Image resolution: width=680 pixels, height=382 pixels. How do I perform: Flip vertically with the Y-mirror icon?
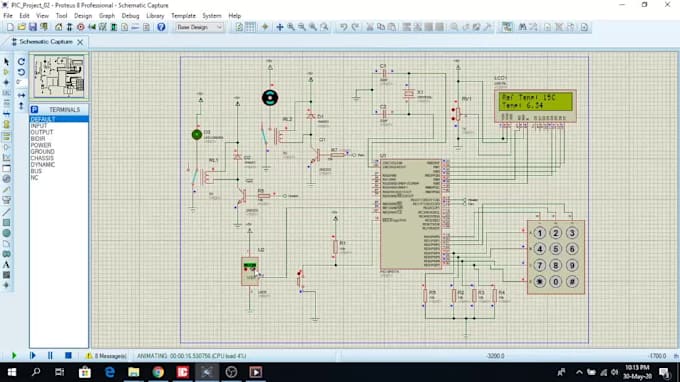[21, 105]
